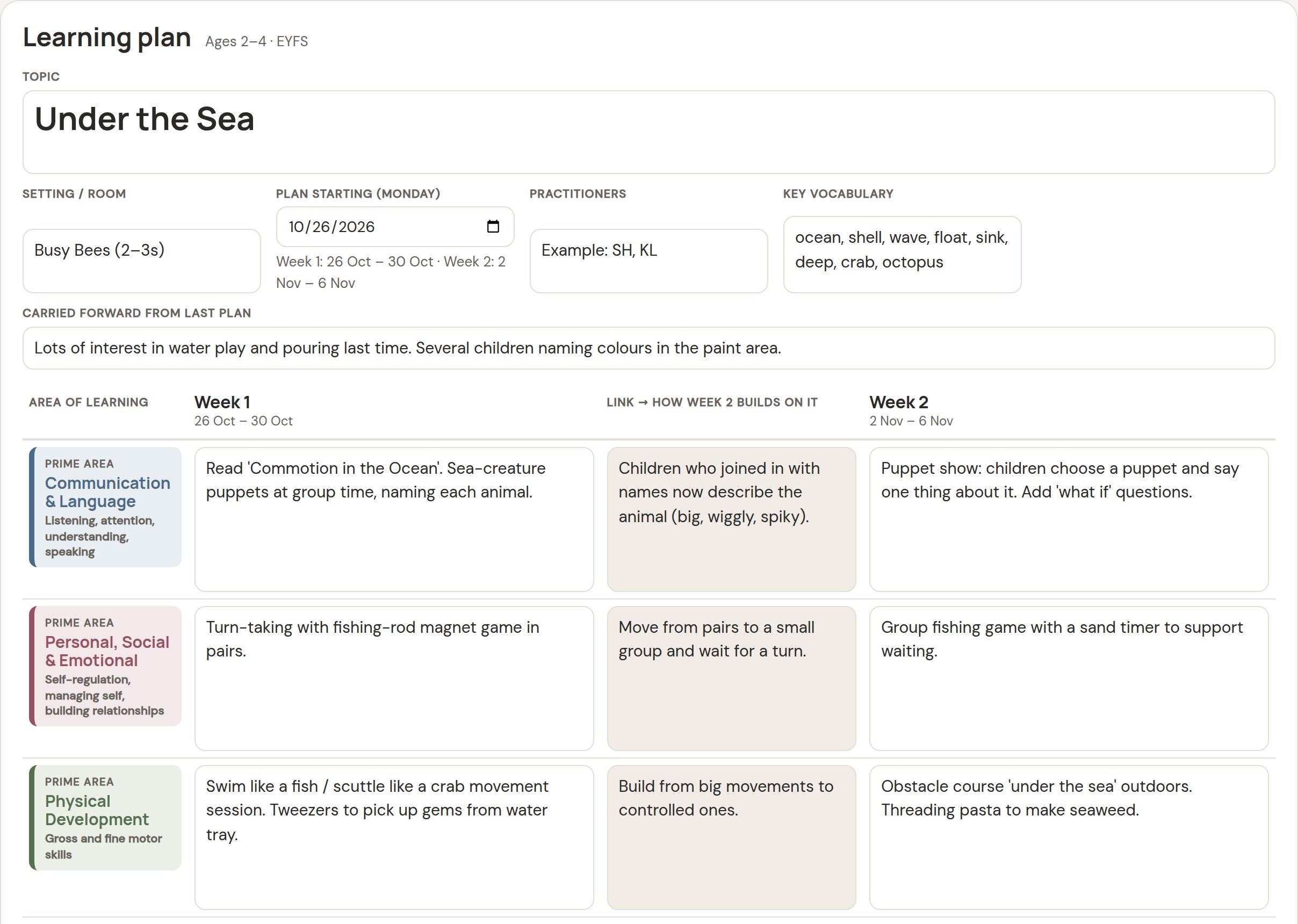Click the Personal, Social & Emotional area card
1298x924 pixels.
[x=105, y=666]
